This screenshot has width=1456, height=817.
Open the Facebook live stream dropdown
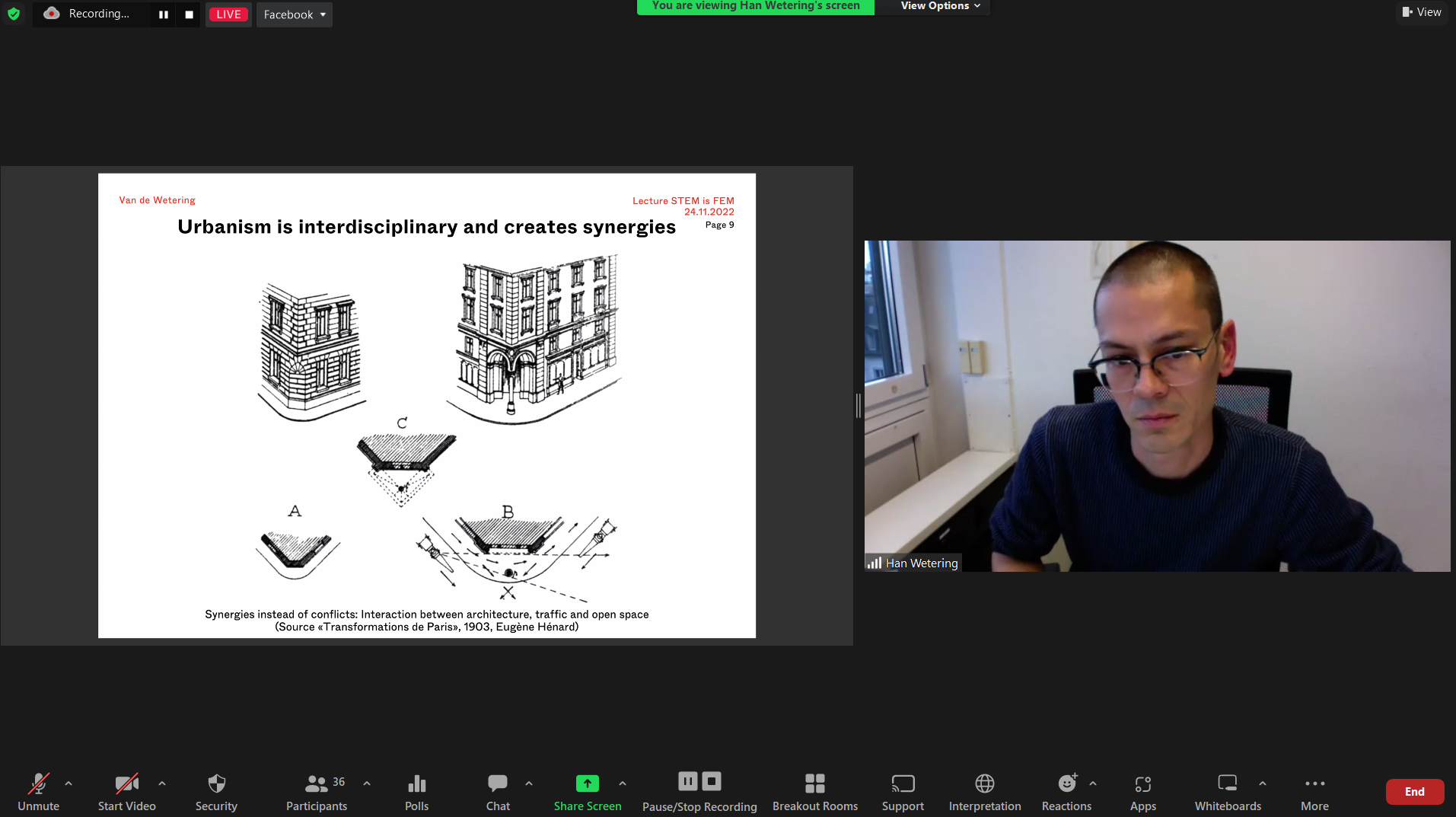click(x=294, y=14)
